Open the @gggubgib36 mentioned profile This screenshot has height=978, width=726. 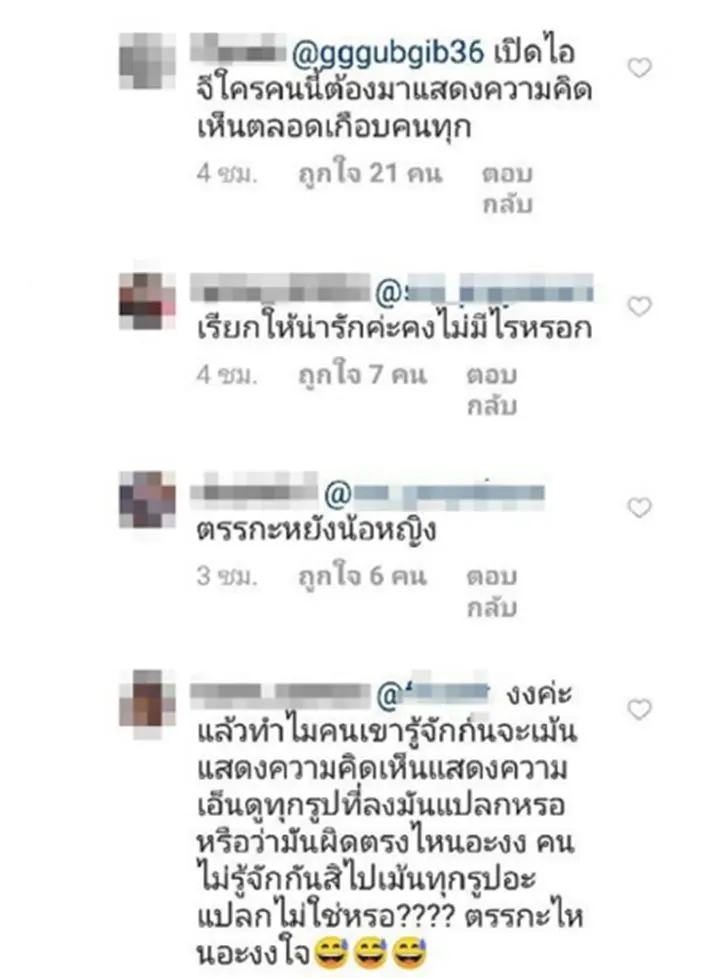(388, 54)
